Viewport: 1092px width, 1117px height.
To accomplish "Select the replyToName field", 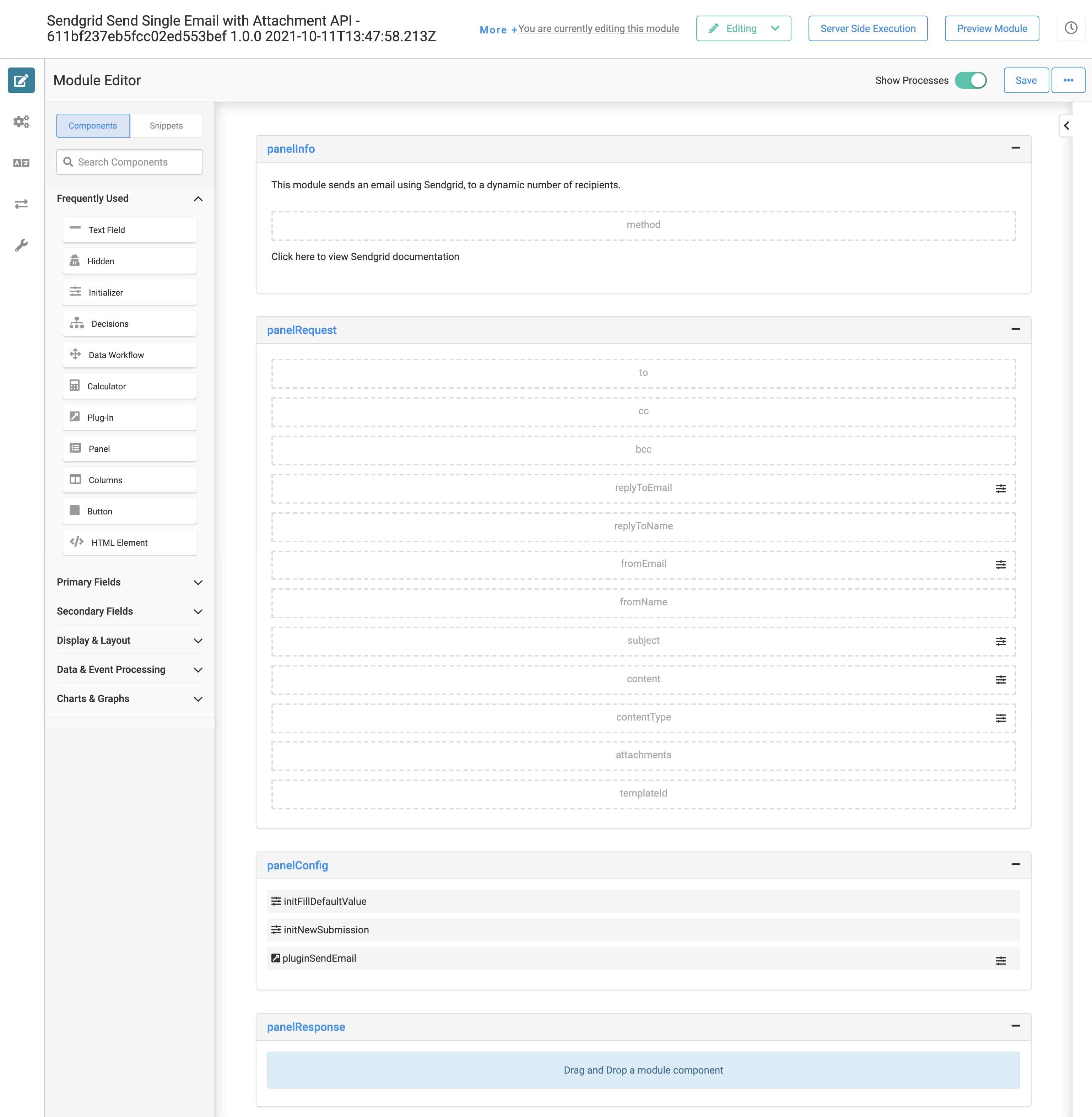I will (x=643, y=527).
